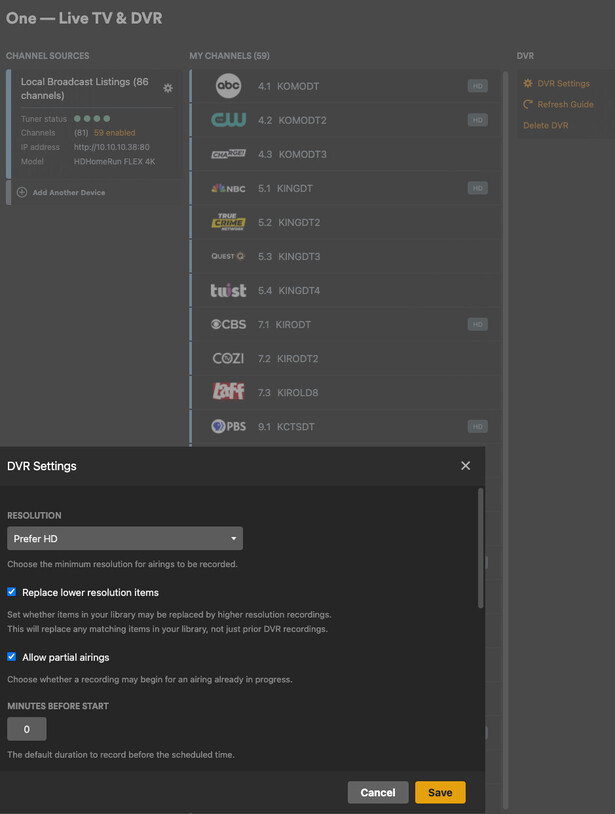Click the DVR Settings dialog scrollbar
Image resolution: width=615 pixels, height=814 pixels.
click(481, 548)
